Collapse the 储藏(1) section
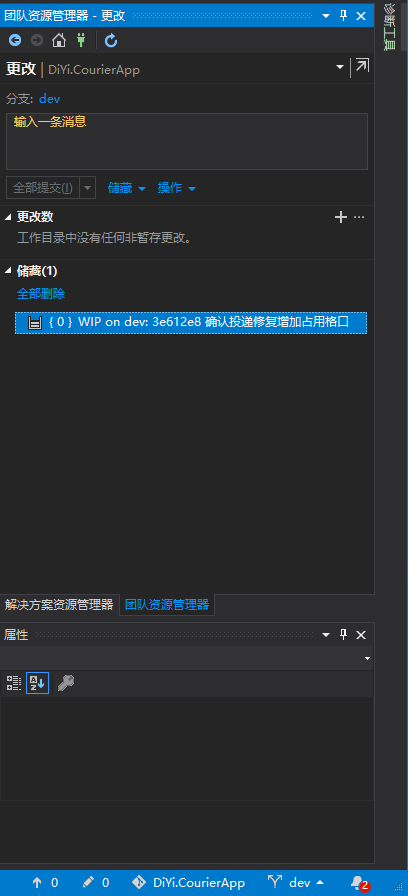The image size is (408, 896). tap(8, 271)
